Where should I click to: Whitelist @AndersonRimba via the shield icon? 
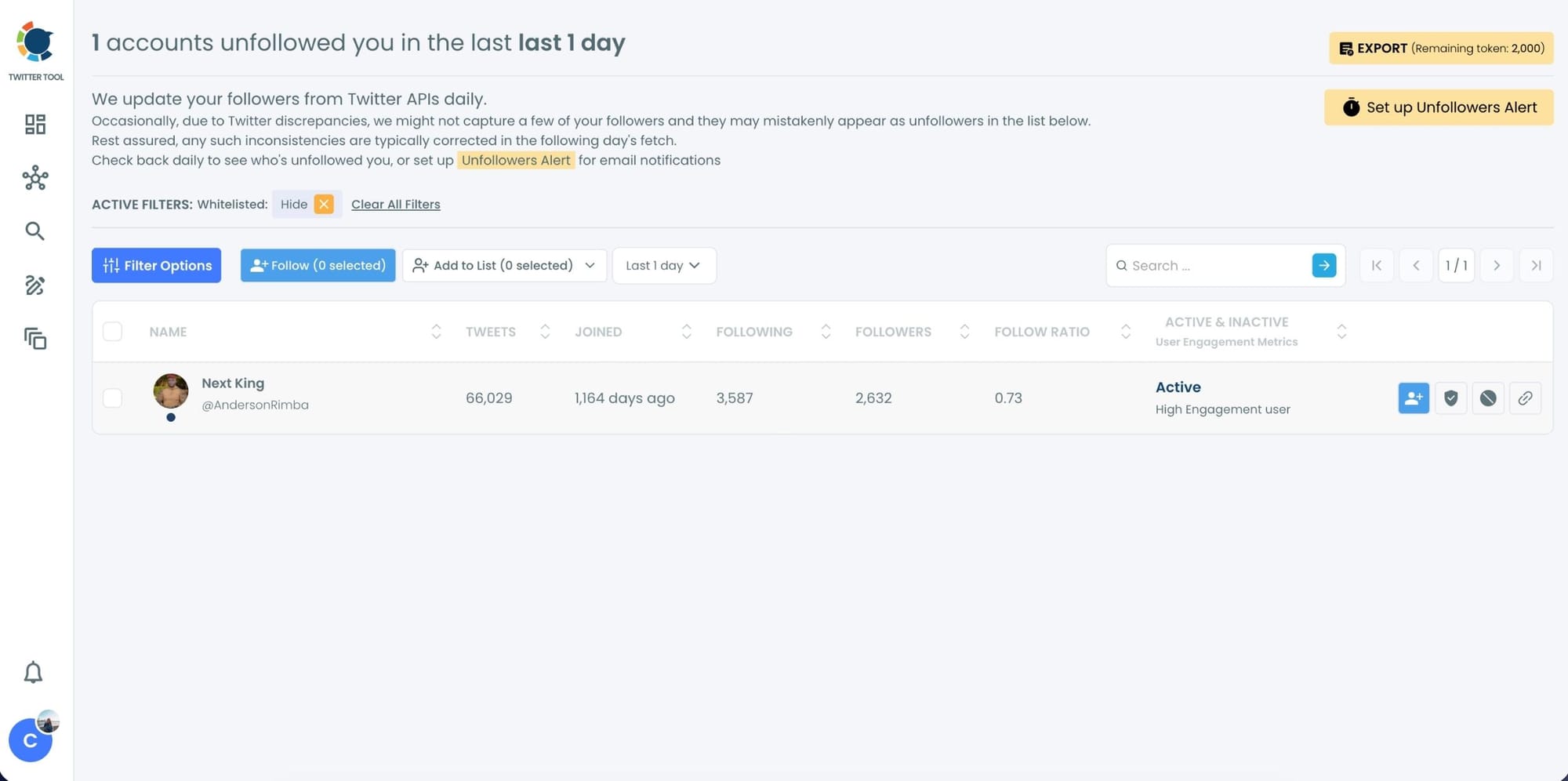[x=1450, y=398]
